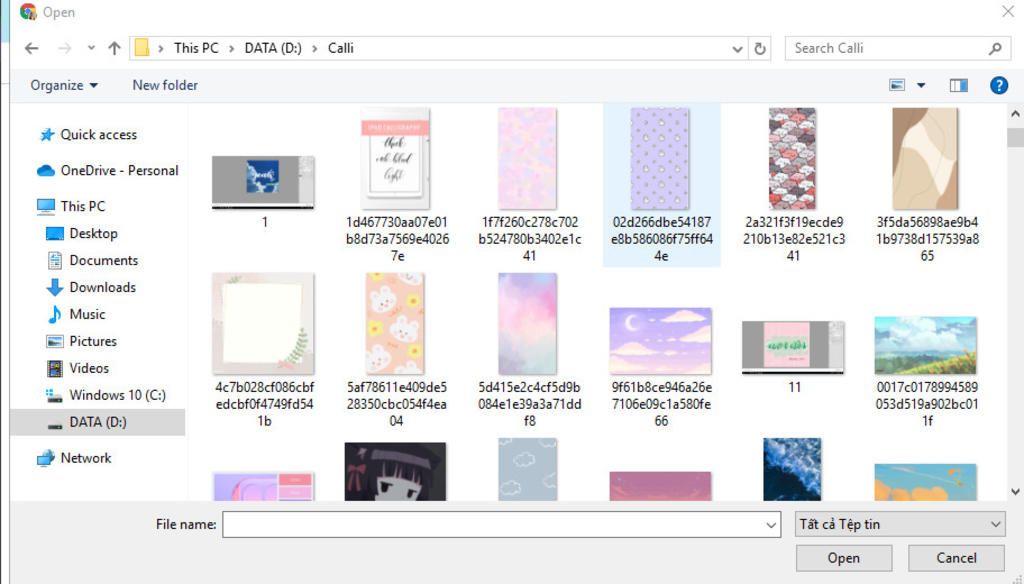
Task: Select the anime girl thumbnail
Action: click(x=395, y=472)
